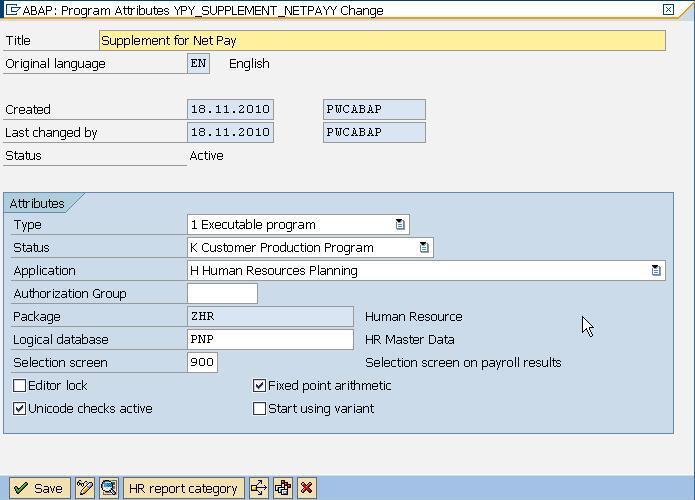The height and width of the screenshot is (500, 695).
Task: Check the Start using variant option
Action: pyautogui.click(x=260, y=408)
